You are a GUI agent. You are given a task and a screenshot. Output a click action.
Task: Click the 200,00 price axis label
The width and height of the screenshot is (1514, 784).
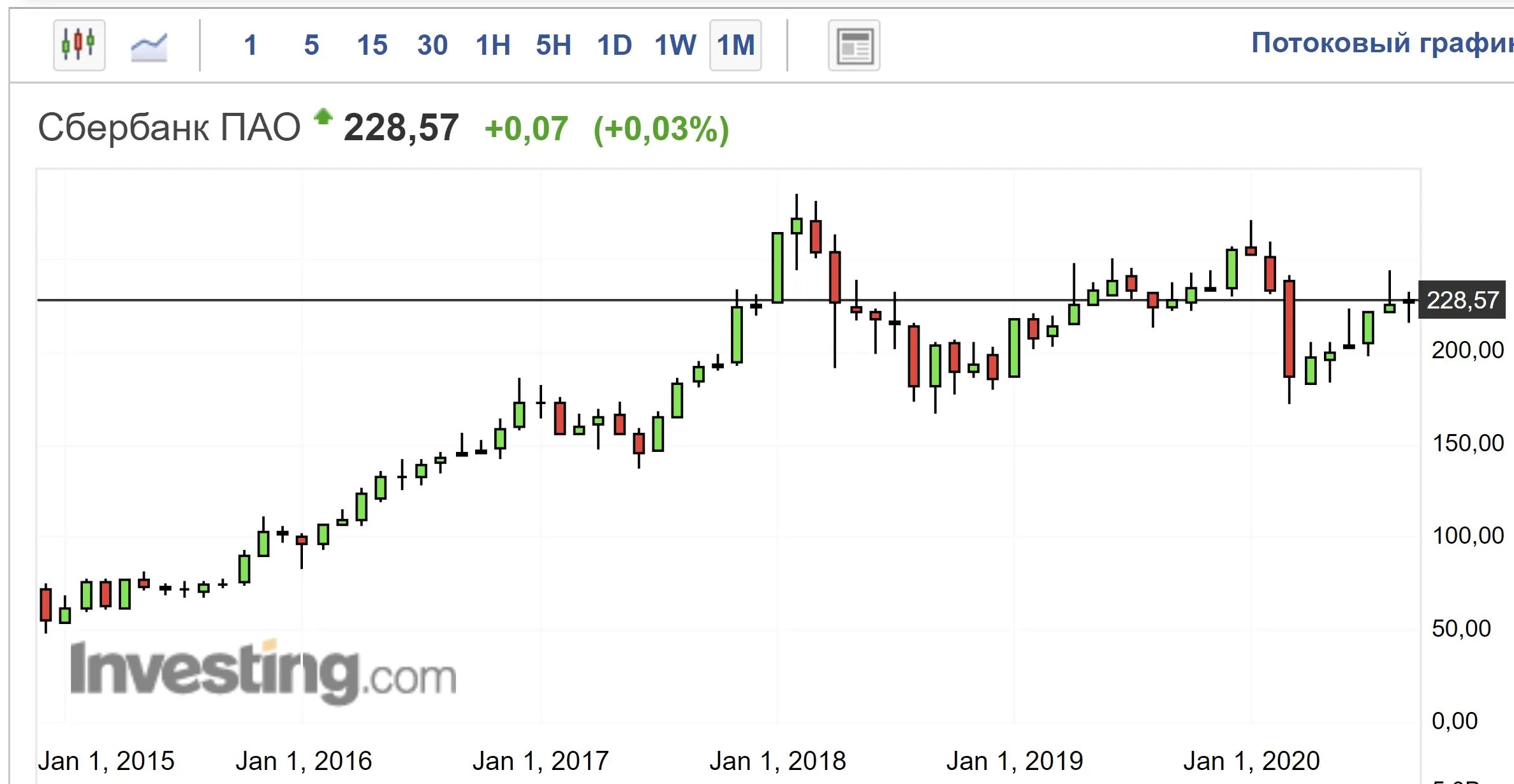coord(1467,351)
